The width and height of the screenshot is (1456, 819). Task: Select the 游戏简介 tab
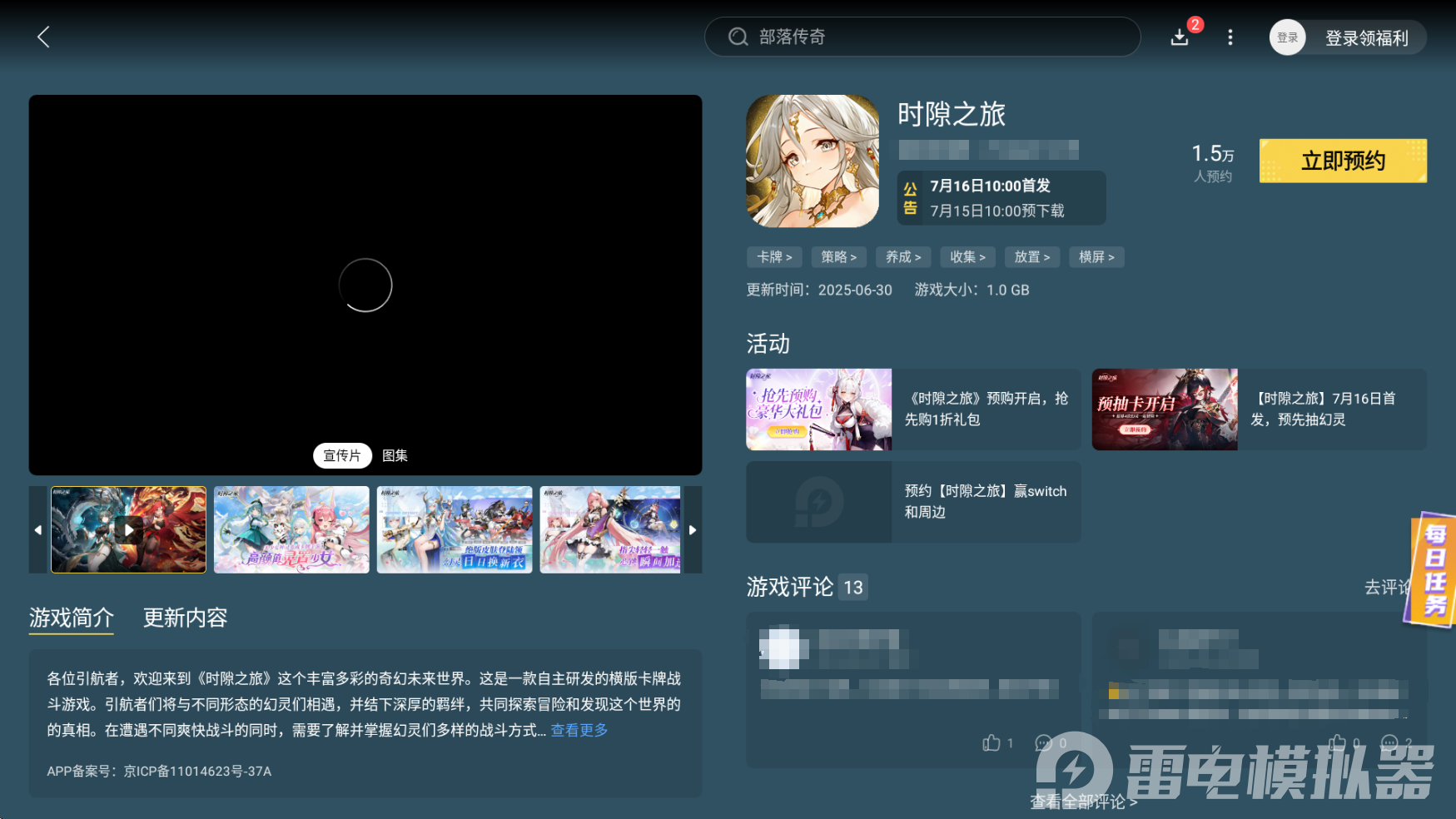pyautogui.click(x=72, y=618)
